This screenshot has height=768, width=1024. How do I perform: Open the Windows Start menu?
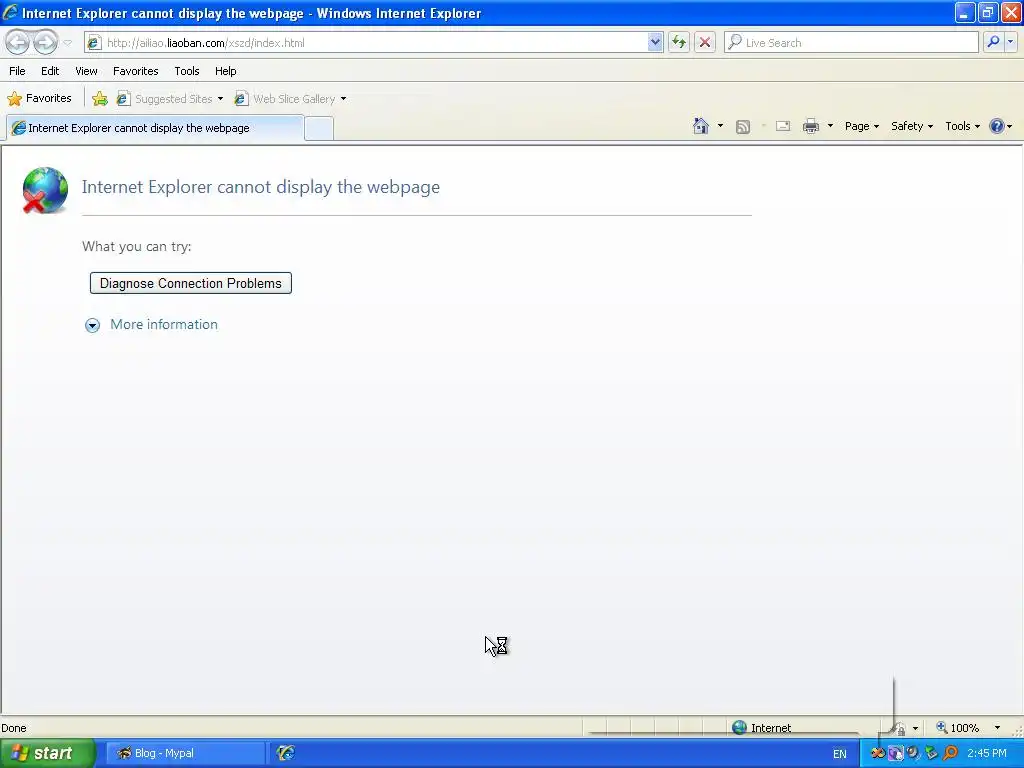pyautogui.click(x=47, y=753)
